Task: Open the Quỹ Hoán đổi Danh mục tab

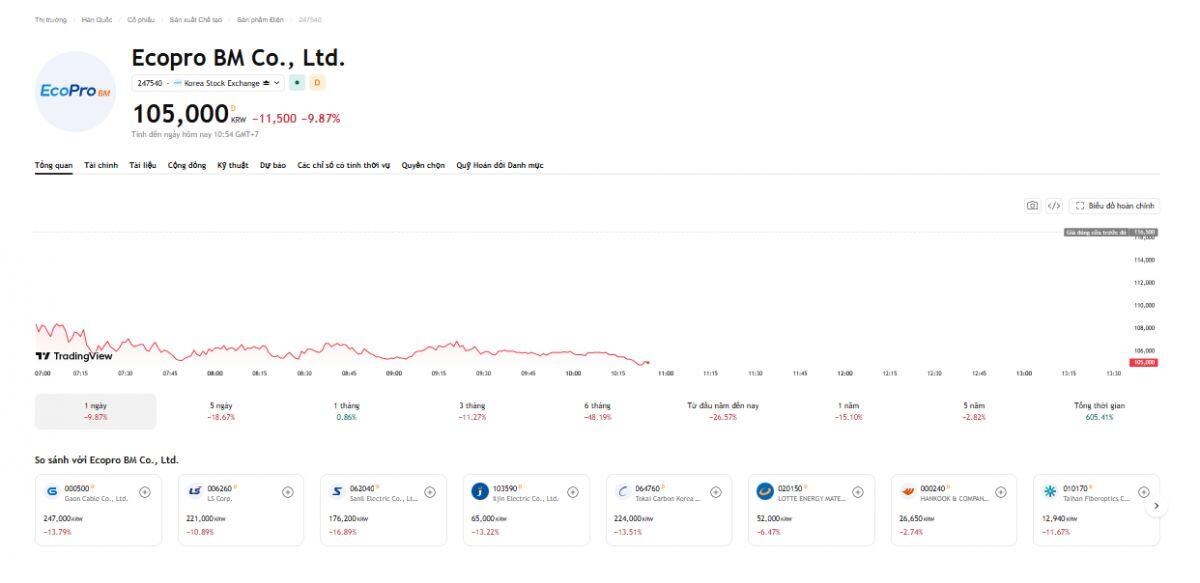Action: [x=500, y=165]
